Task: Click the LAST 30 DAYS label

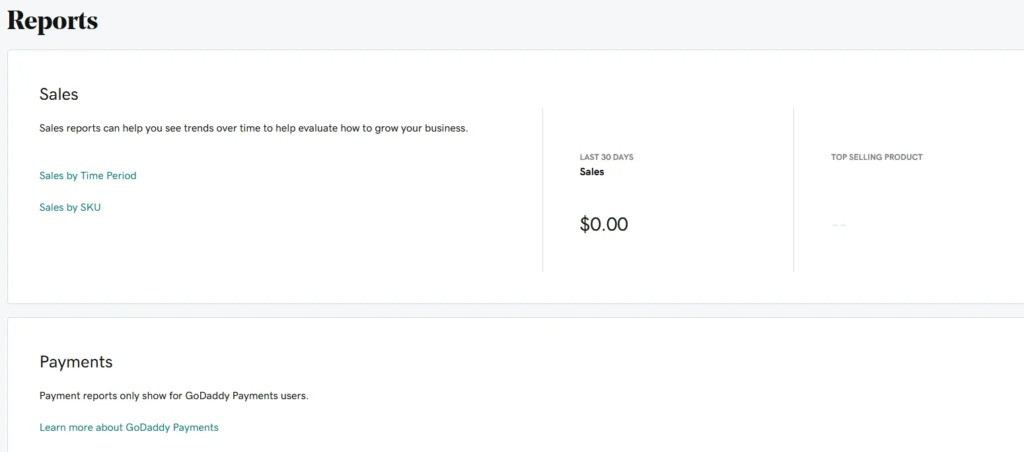Action: point(606,157)
